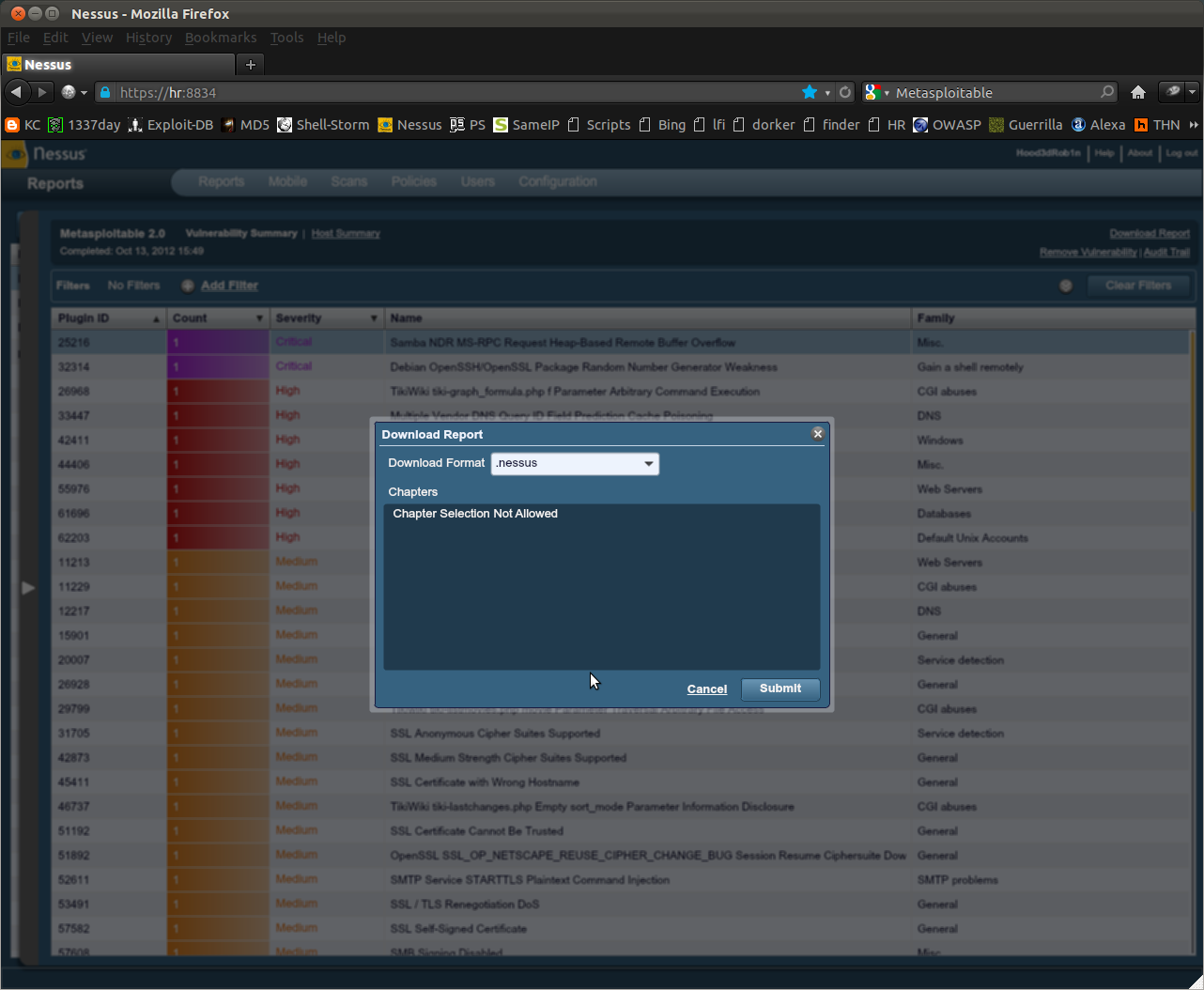Sort by the Plugin ID column header
The width and height of the screenshot is (1204, 990).
coord(109,318)
